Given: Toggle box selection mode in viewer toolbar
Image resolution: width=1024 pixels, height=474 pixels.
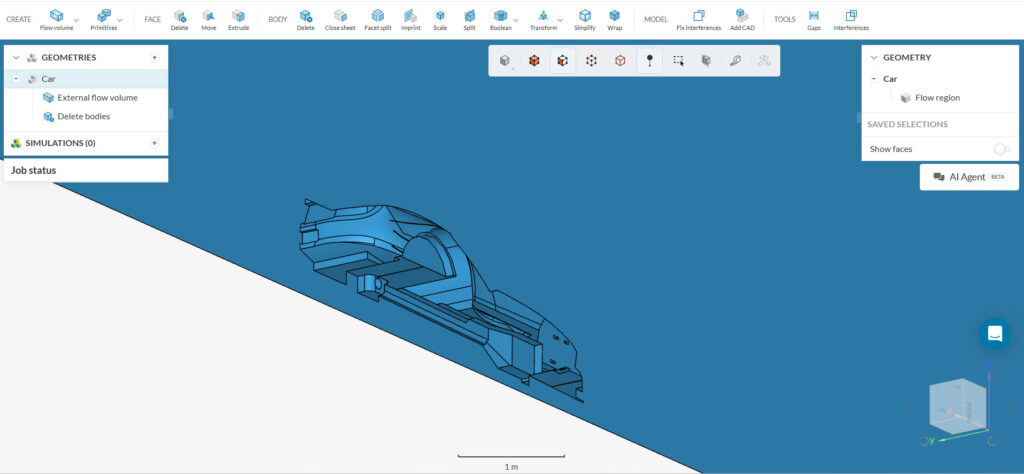Looking at the screenshot, I should click(x=679, y=61).
